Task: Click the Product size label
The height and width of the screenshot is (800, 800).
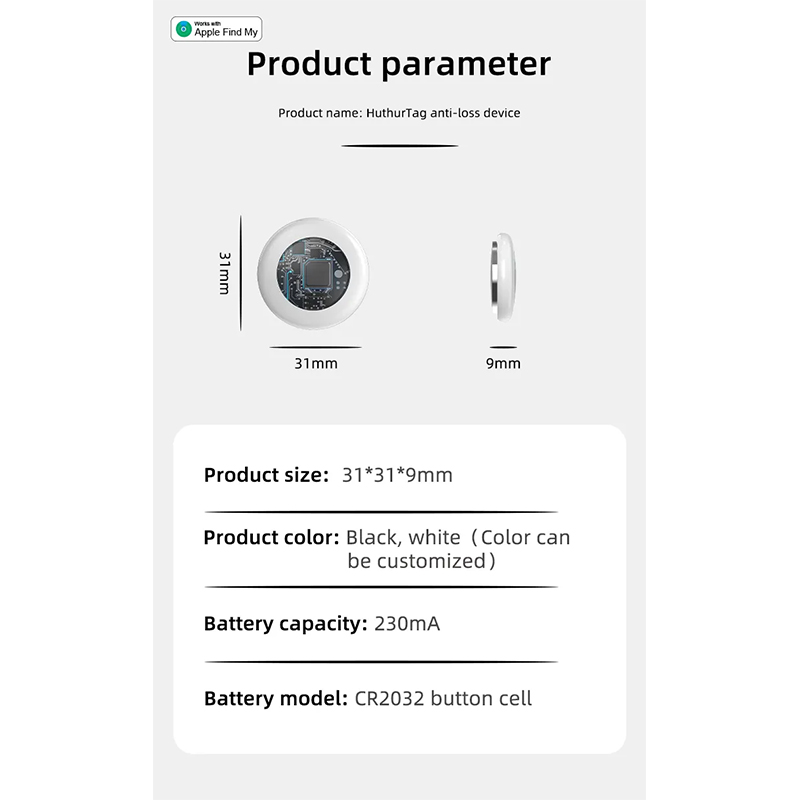Action: (266, 475)
